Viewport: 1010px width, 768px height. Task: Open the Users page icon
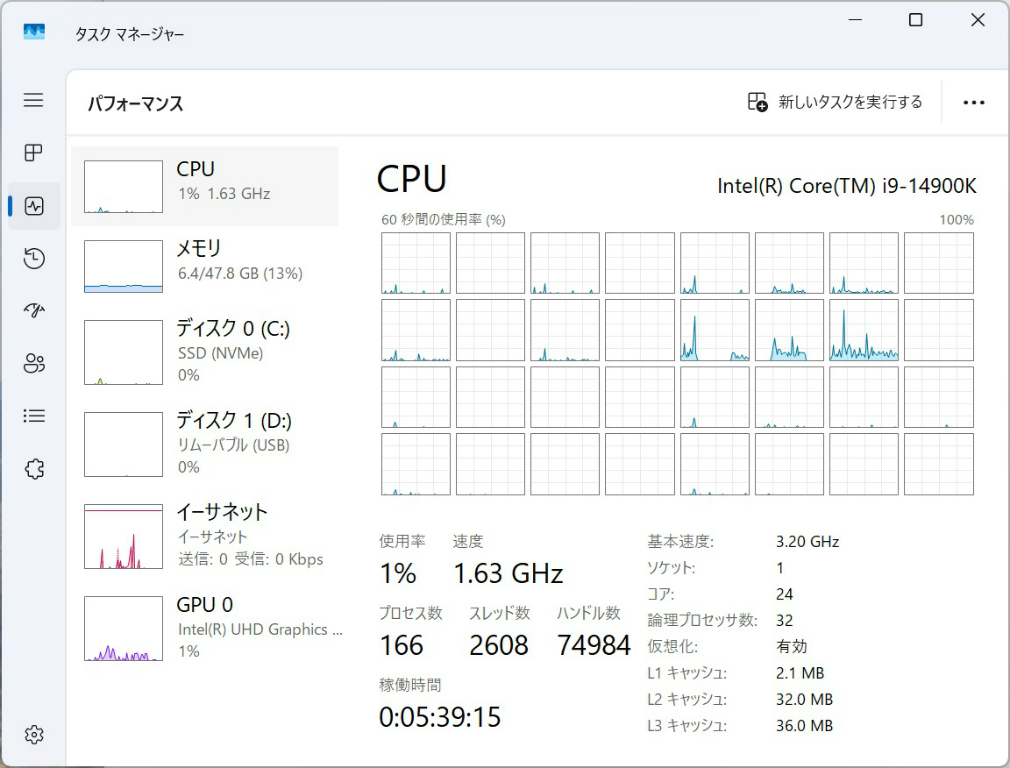(x=34, y=363)
